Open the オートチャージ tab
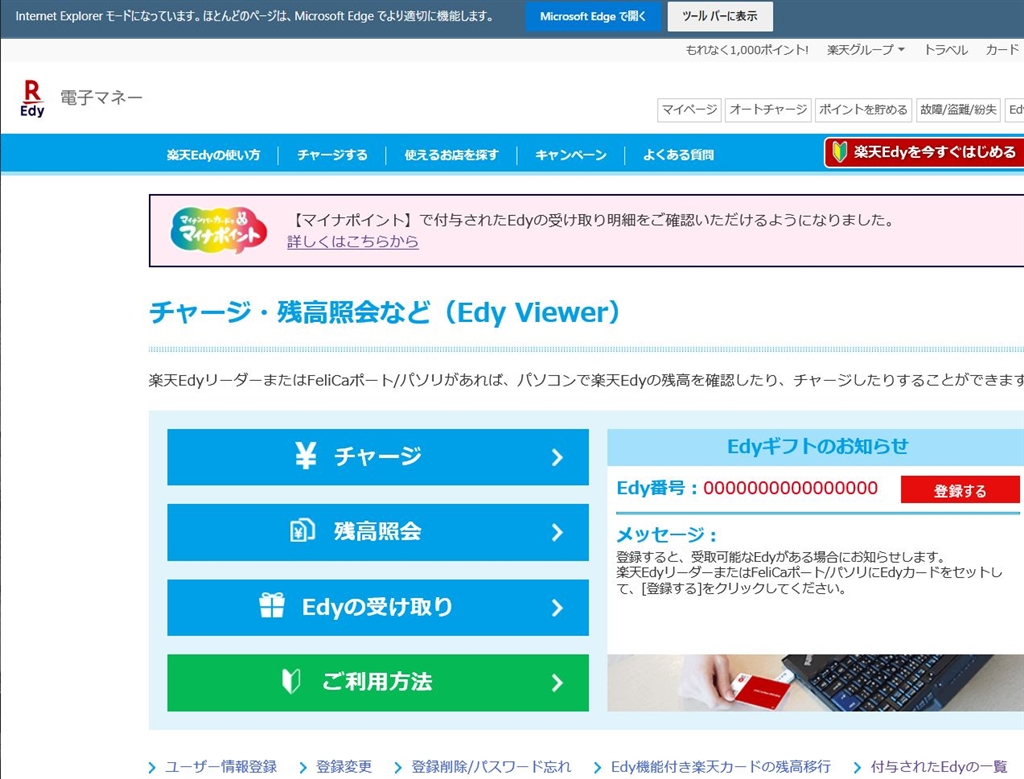Screen dimensions: 1024x779 768,110
